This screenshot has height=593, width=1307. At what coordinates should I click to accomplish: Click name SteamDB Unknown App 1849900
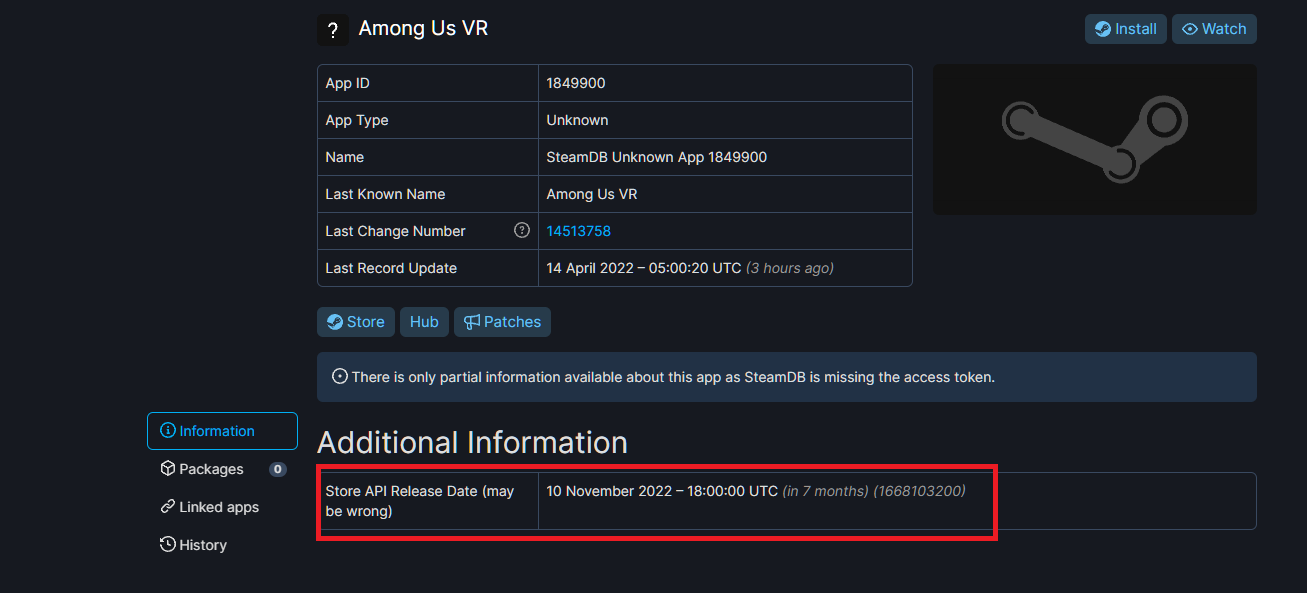(656, 157)
